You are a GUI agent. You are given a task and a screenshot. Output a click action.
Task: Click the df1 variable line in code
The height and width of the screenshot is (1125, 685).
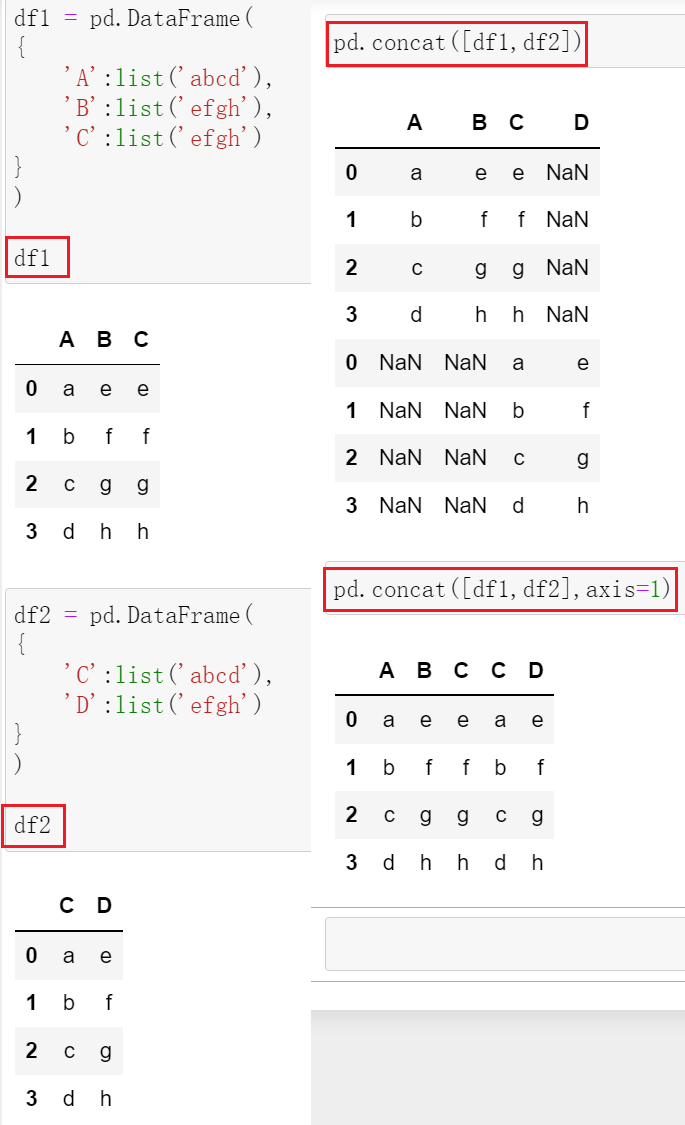[33, 258]
